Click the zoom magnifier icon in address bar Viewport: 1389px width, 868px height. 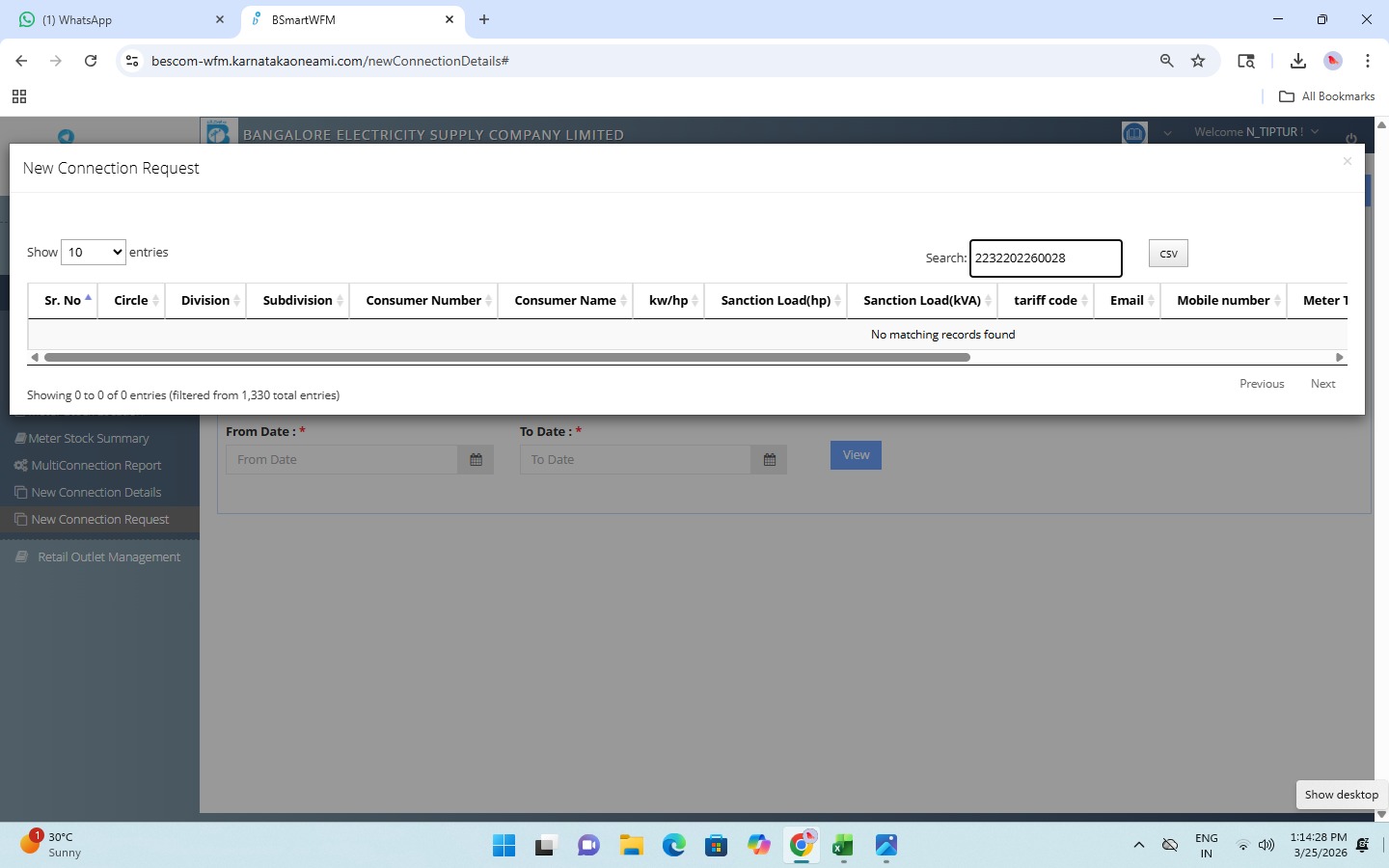(1167, 61)
